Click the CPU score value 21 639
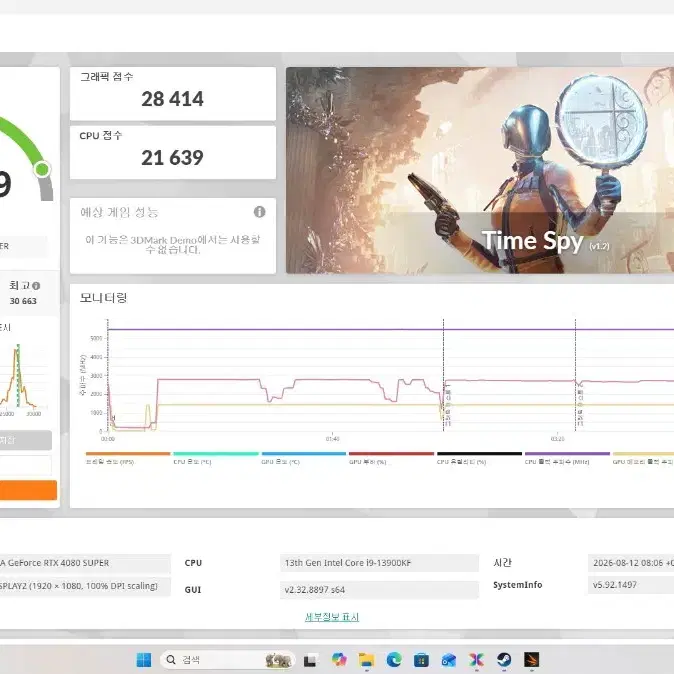Image resolution: width=674 pixels, height=674 pixels. click(172, 158)
